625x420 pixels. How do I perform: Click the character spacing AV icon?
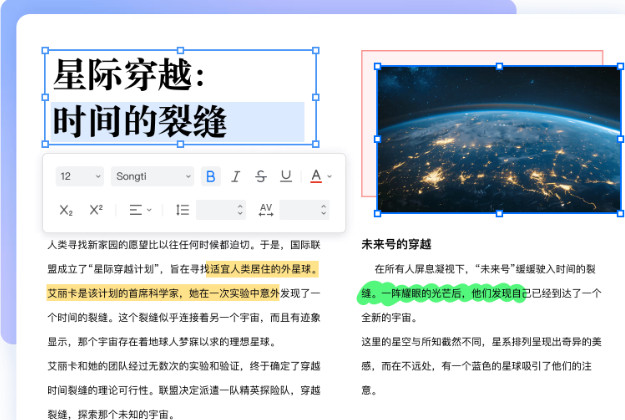click(x=266, y=210)
